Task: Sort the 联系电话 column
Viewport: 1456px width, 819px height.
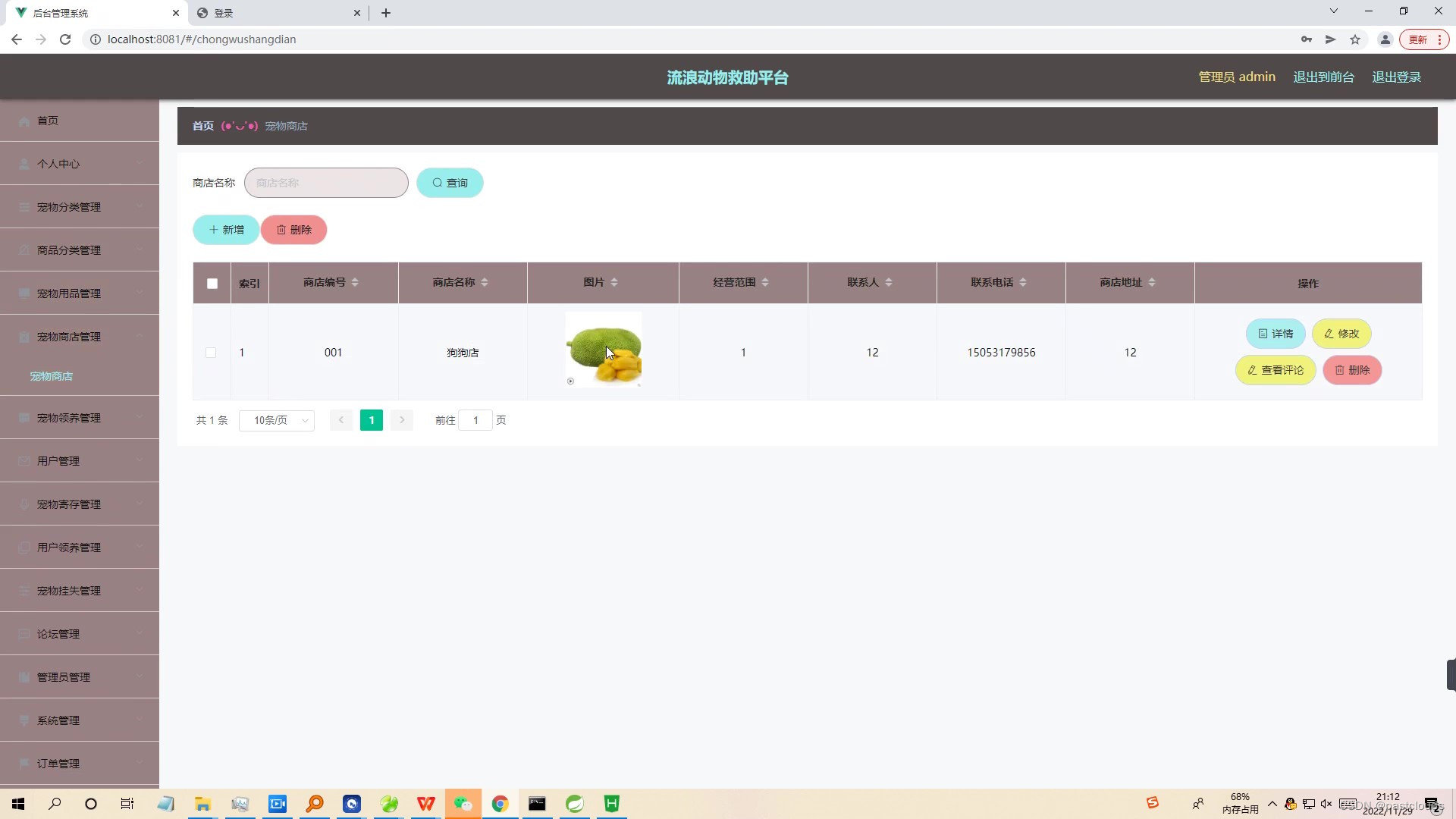Action: [x=1024, y=282]
